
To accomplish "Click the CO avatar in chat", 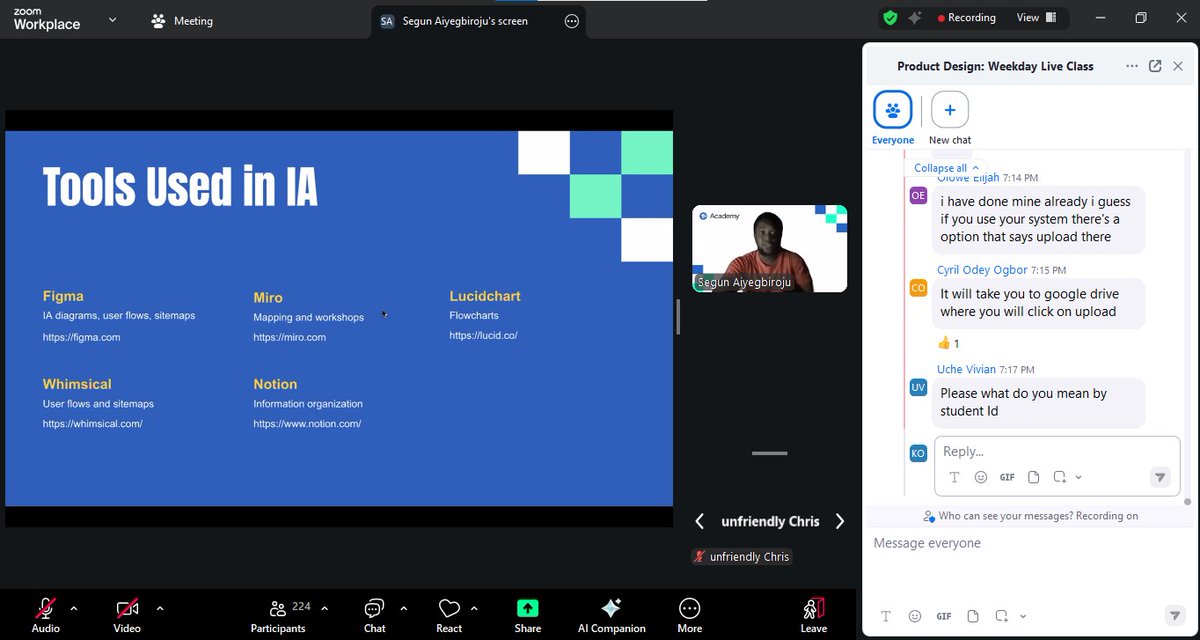I will tap(918, 288).
